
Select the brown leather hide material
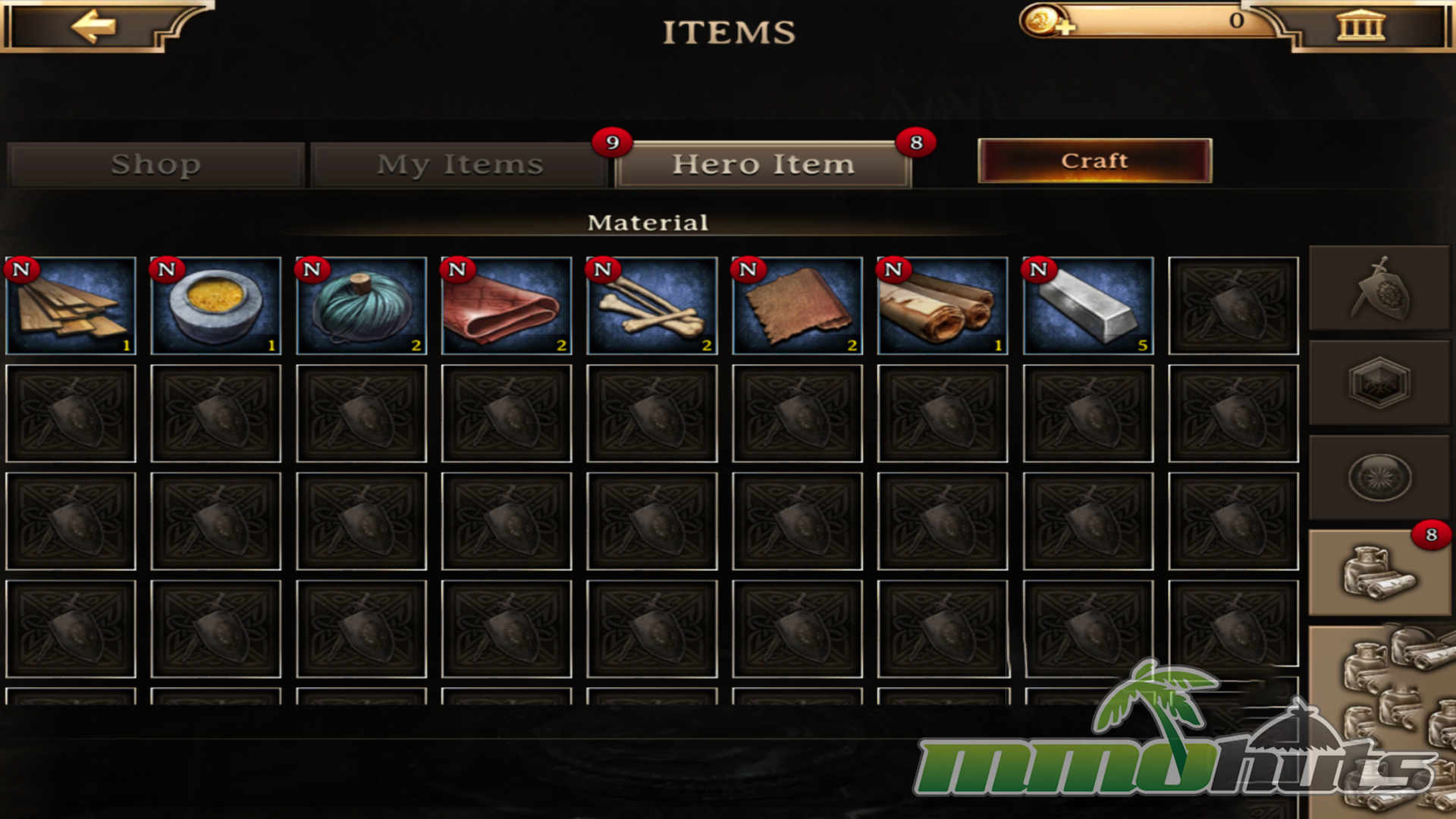coord(798,306)
